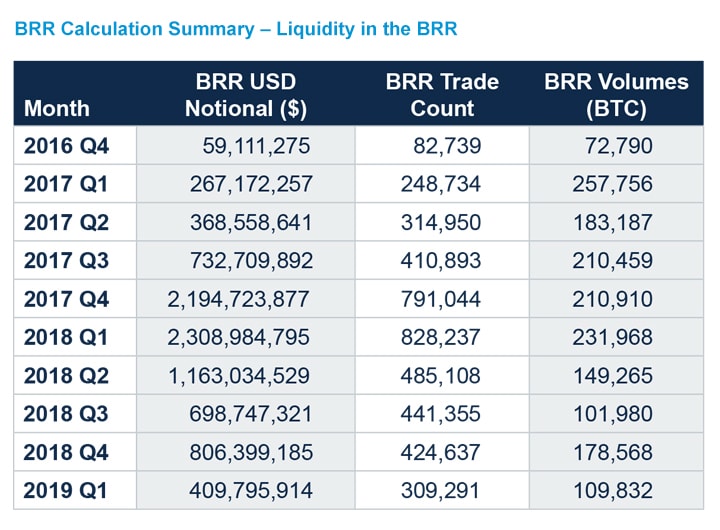Click the 2017 Q1 row label
This screenshot has width=720, height=530.
pos(66,184)
